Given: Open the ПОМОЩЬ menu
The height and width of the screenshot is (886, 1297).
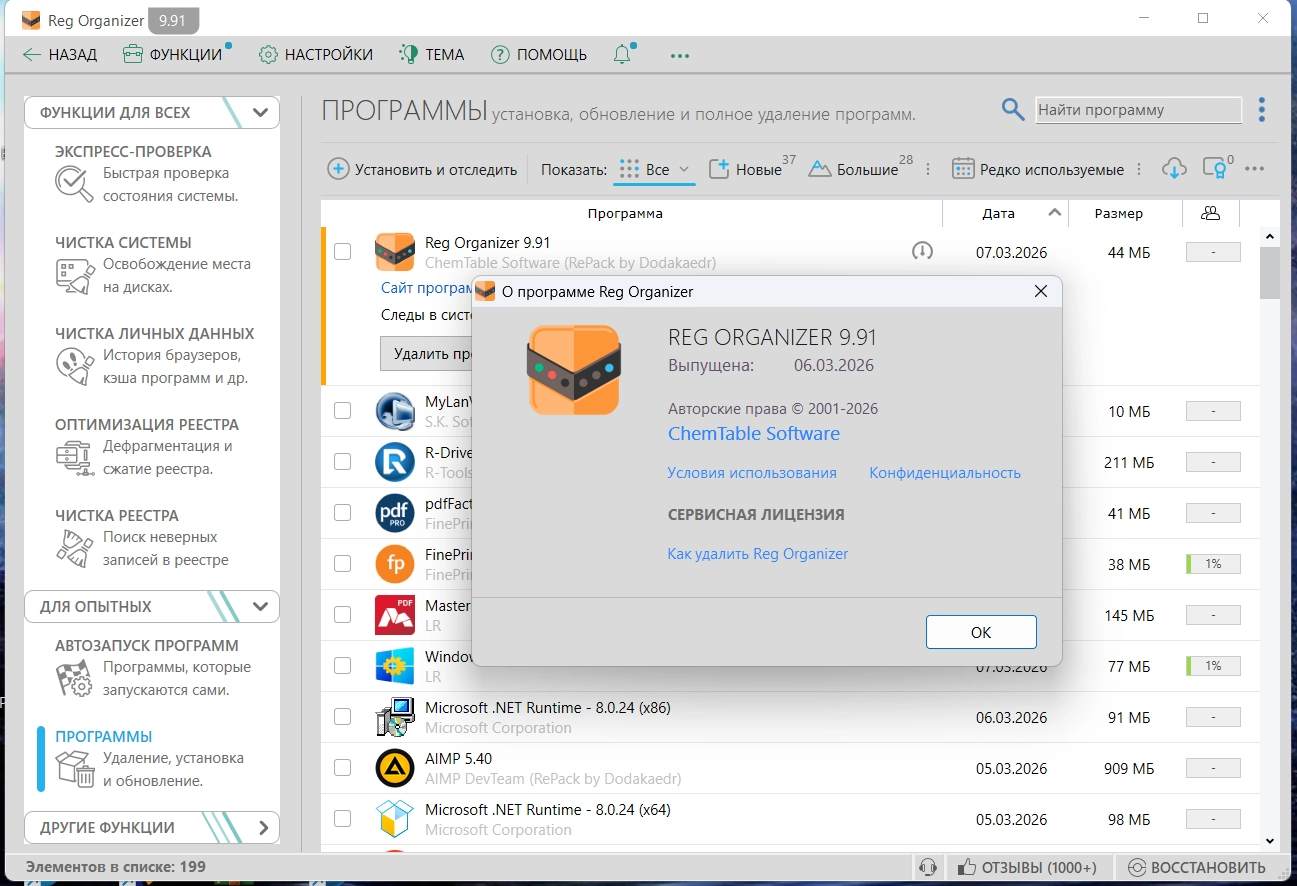Looking at the screenshot, I should point(539,54).
